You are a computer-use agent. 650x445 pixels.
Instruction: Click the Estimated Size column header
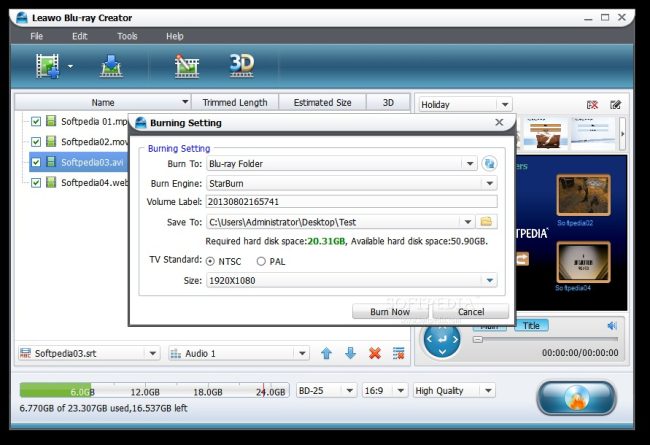pos(322,102)
